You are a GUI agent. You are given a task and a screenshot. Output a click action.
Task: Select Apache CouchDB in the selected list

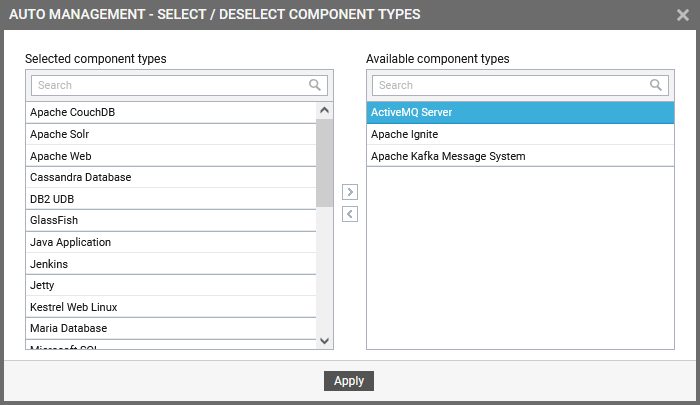coord(171,113)
